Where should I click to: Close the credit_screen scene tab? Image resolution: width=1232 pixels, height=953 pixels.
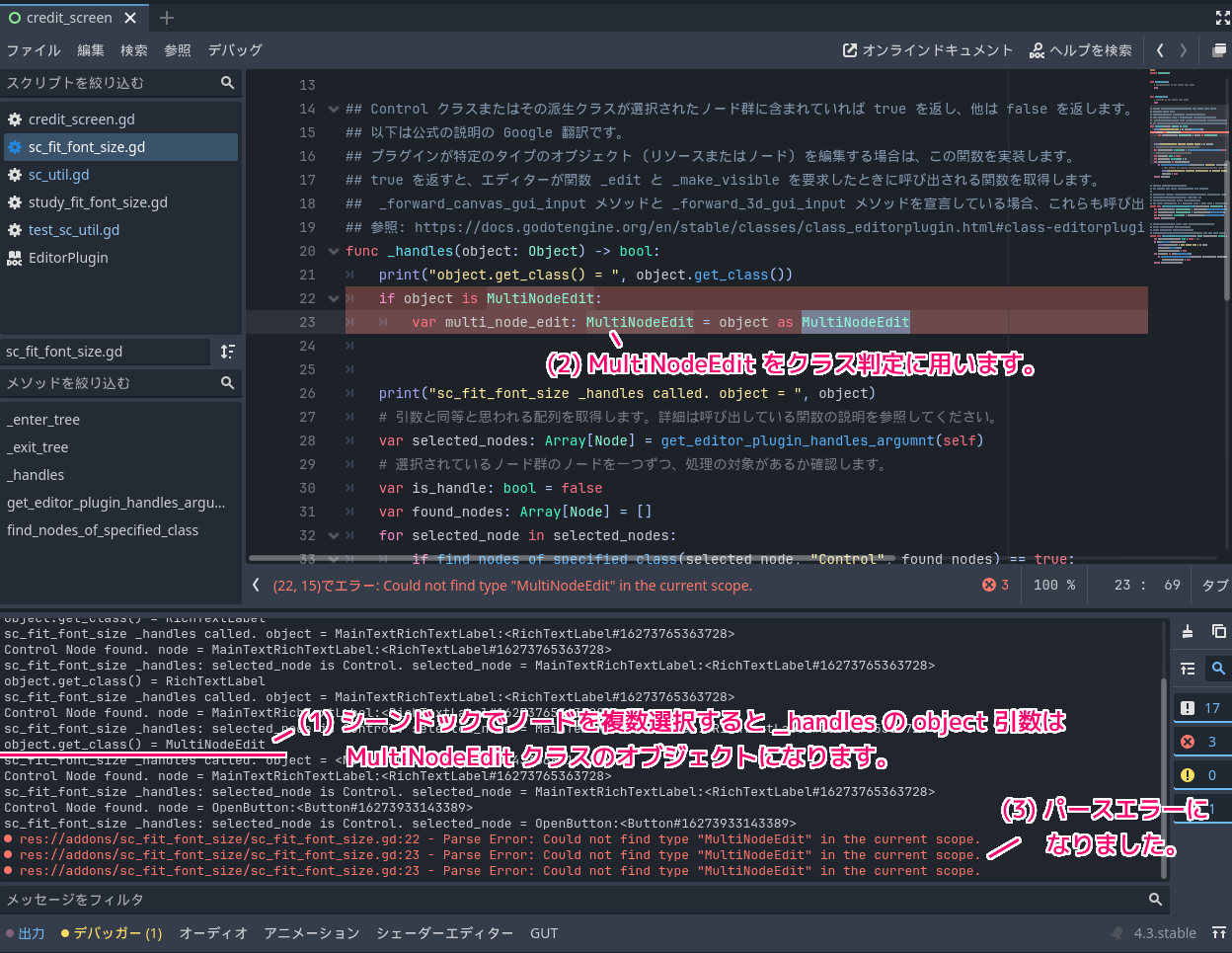click(x=131, y=18)
